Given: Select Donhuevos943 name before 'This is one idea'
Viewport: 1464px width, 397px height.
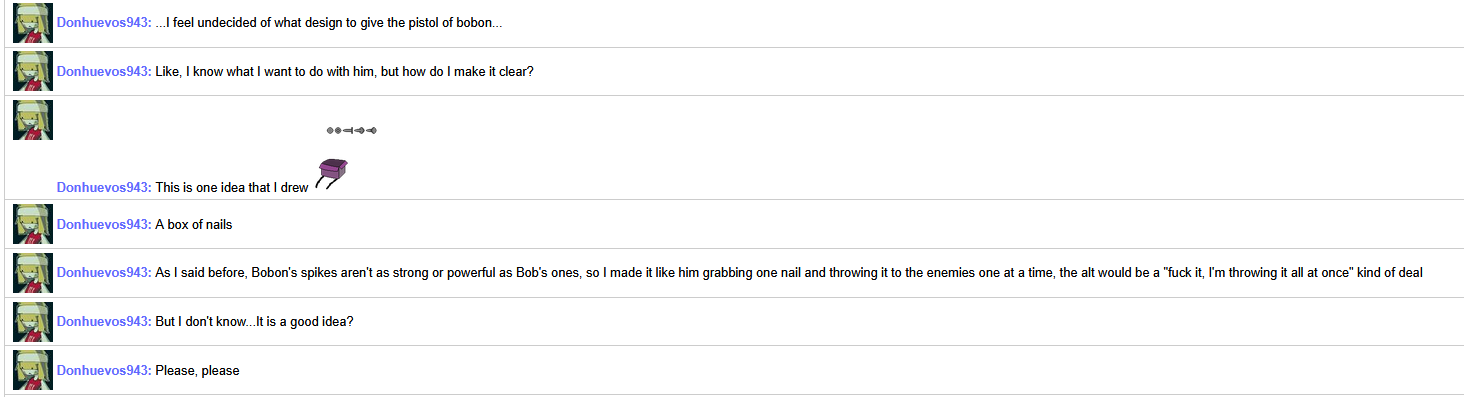Looking at the screenshot, I should [x=104, y=187].
